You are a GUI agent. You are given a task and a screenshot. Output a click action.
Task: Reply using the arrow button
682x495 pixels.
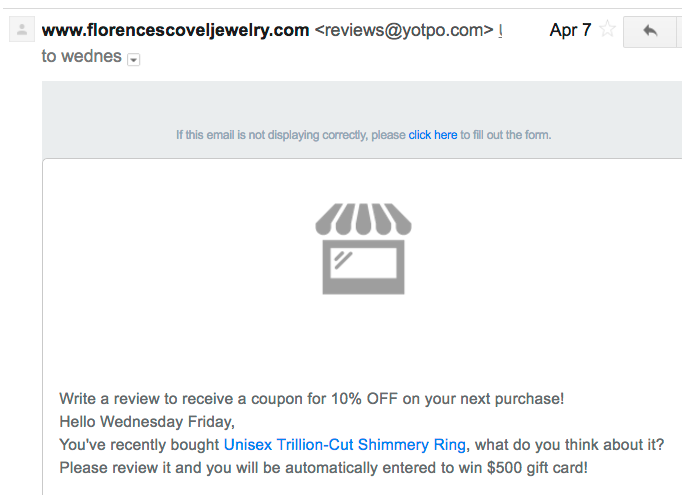pos(650,31)
